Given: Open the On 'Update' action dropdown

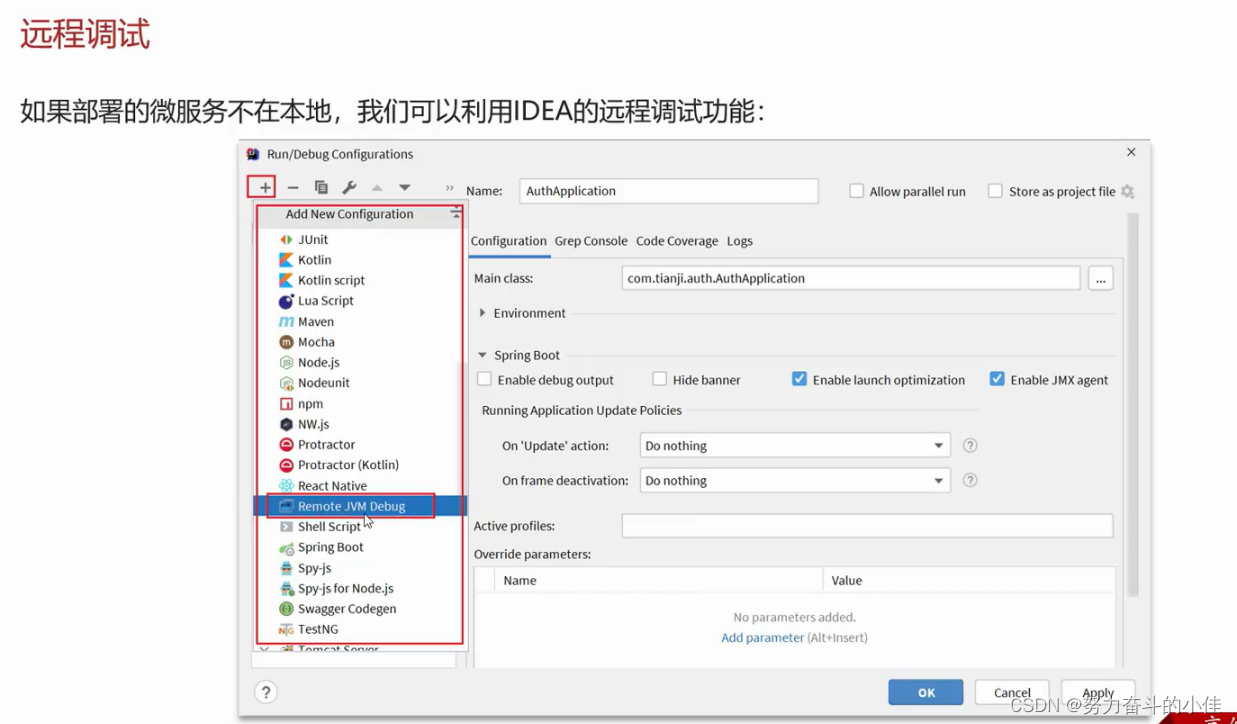Looking at the screenshot, I should click(x=794, y=446).
